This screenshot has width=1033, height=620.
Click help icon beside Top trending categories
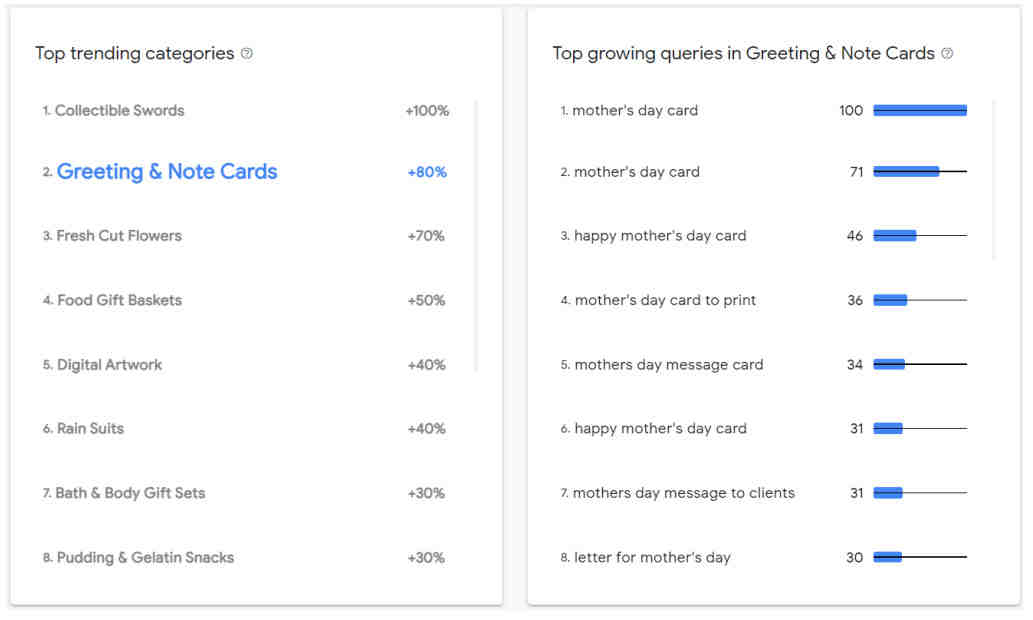pyautogui.click(x=246, y=53)
